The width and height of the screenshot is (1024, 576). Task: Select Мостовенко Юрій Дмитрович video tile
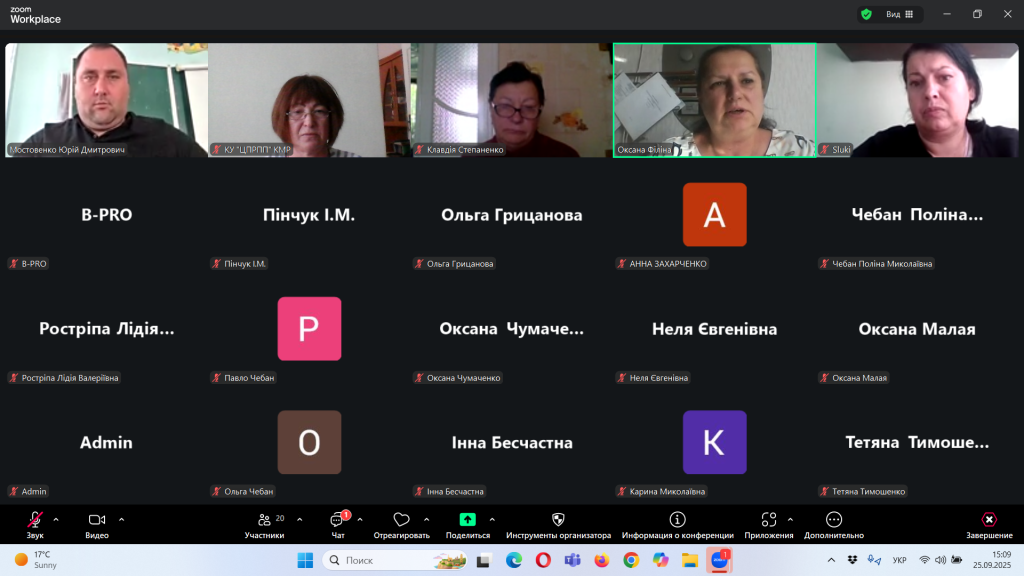pos(106,99)
